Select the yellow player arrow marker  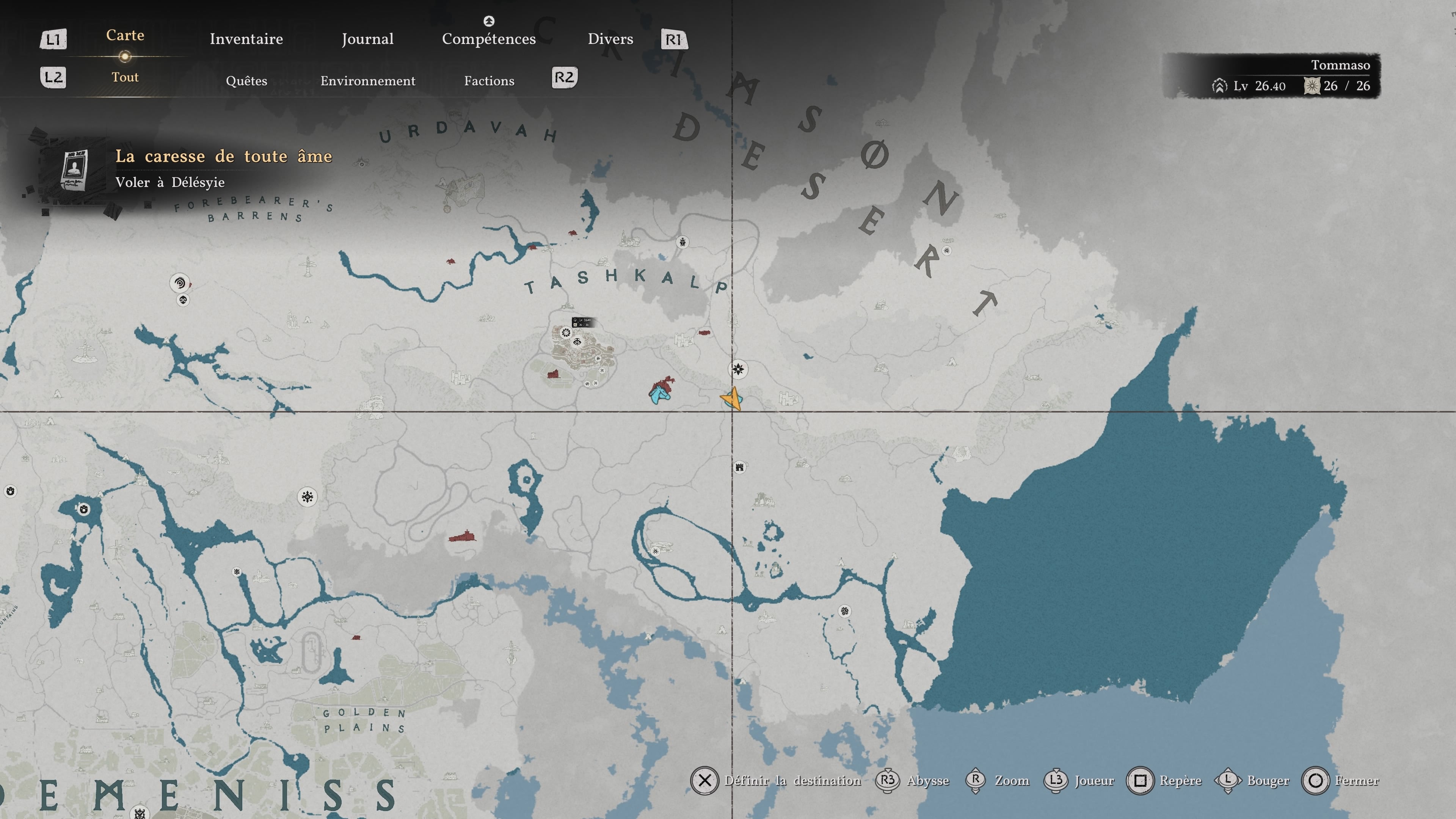coord(732,399)
